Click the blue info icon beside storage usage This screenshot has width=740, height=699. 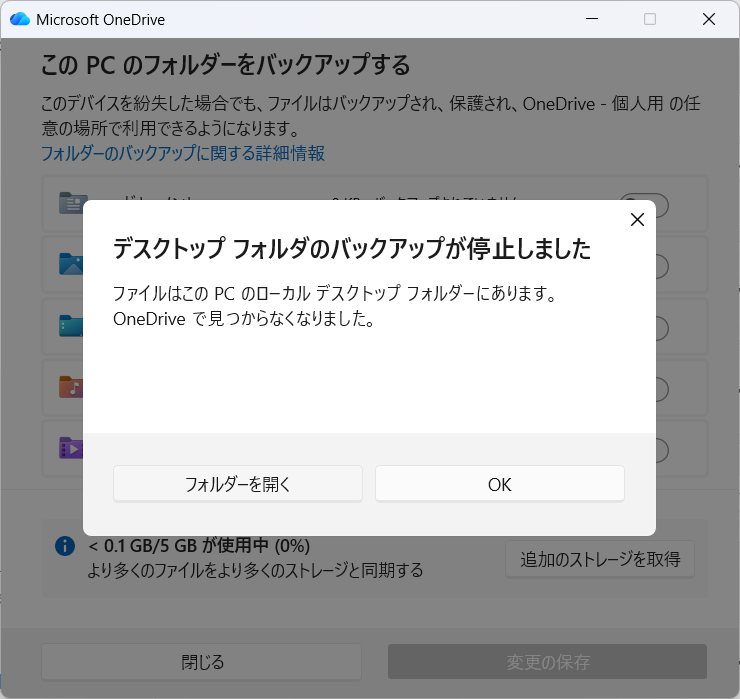(x=65, y=546)
